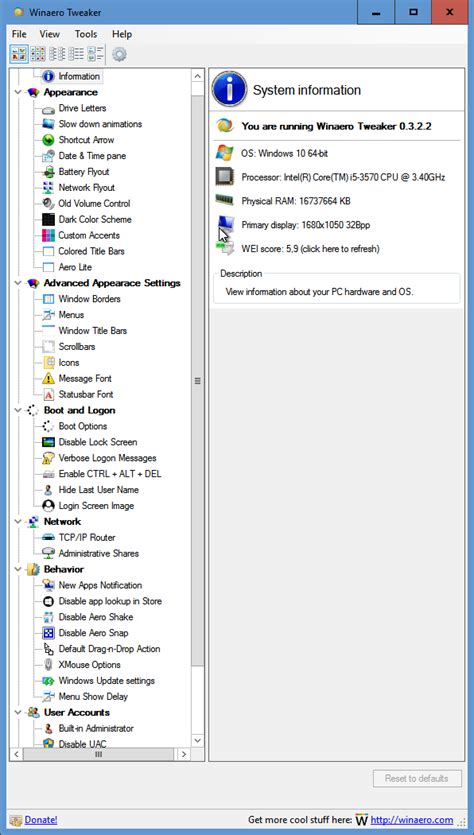Click the TCP/IP Router icon
This screenshot has height=835, width=474.
tap(48, 537)
